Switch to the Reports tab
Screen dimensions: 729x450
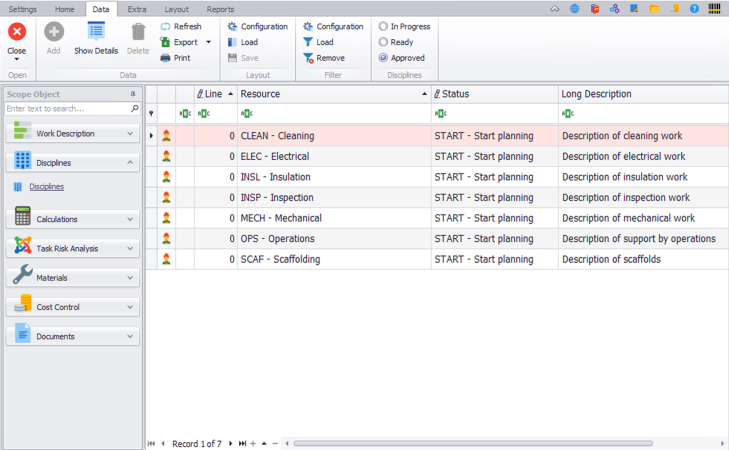coord(220,9)
